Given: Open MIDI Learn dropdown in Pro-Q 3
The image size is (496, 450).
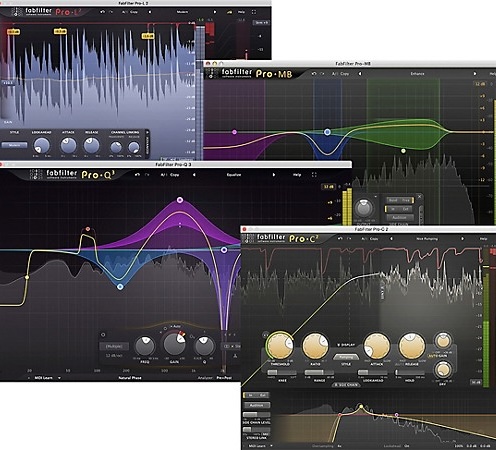Looking at the screenshot, I should point(59,378).
